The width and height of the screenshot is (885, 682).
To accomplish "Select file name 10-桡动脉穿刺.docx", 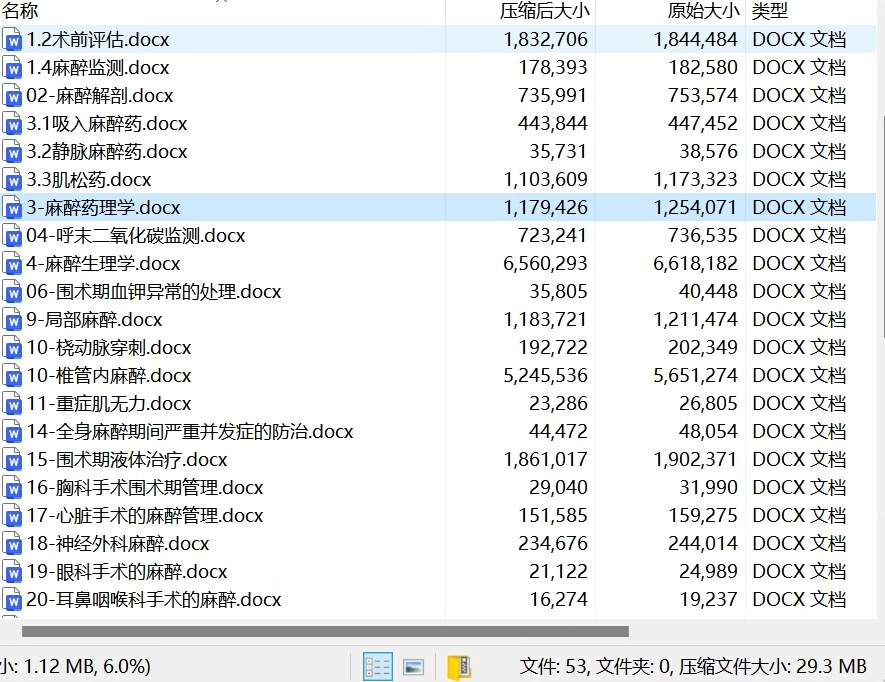I will [109, 348].
